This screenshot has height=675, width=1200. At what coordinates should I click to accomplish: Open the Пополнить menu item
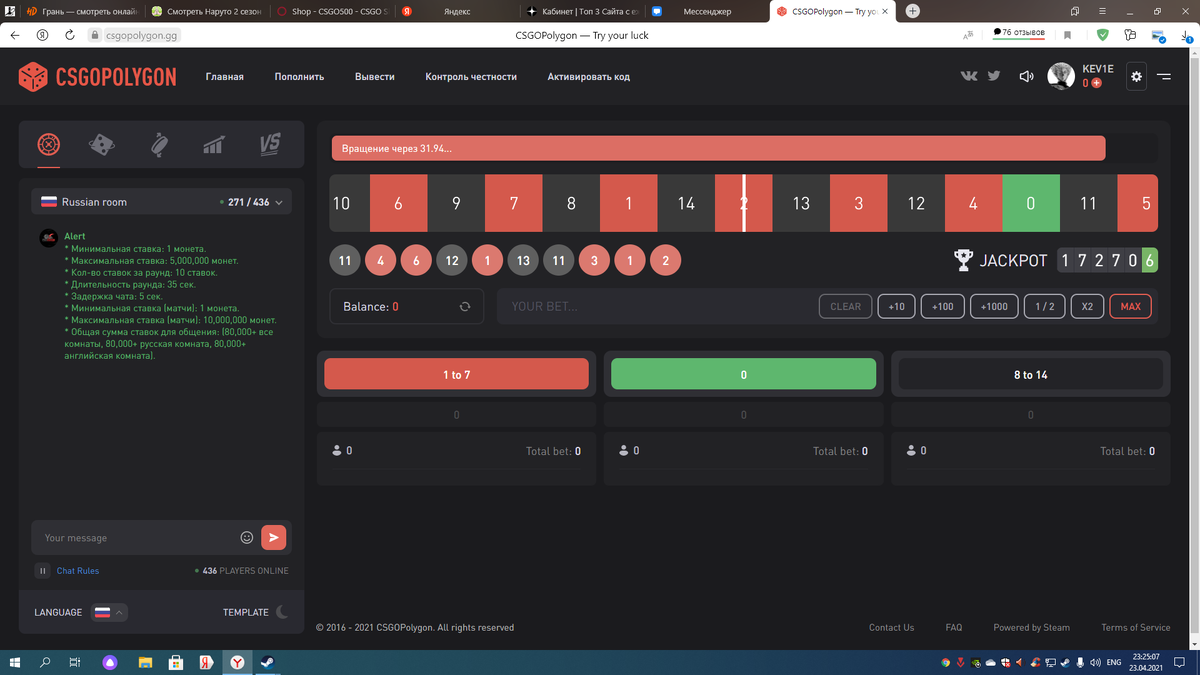(x=298, y=76)
